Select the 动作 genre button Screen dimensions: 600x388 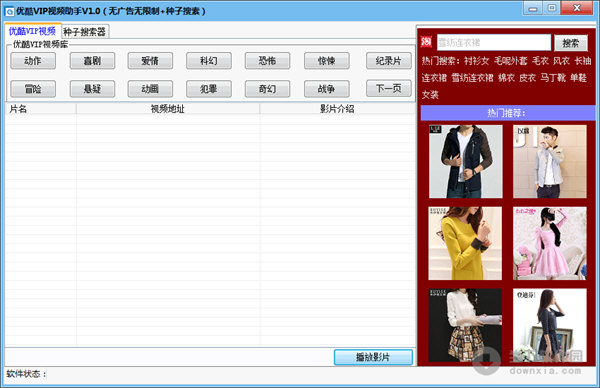[33, 61]
